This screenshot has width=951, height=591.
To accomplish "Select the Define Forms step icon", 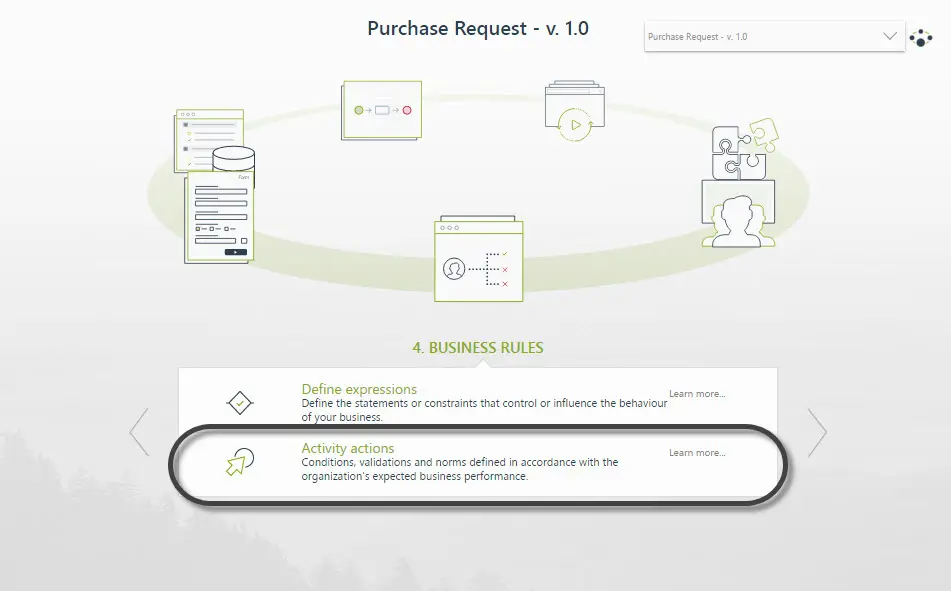I will pyautogui.click(x=220, y=217).
